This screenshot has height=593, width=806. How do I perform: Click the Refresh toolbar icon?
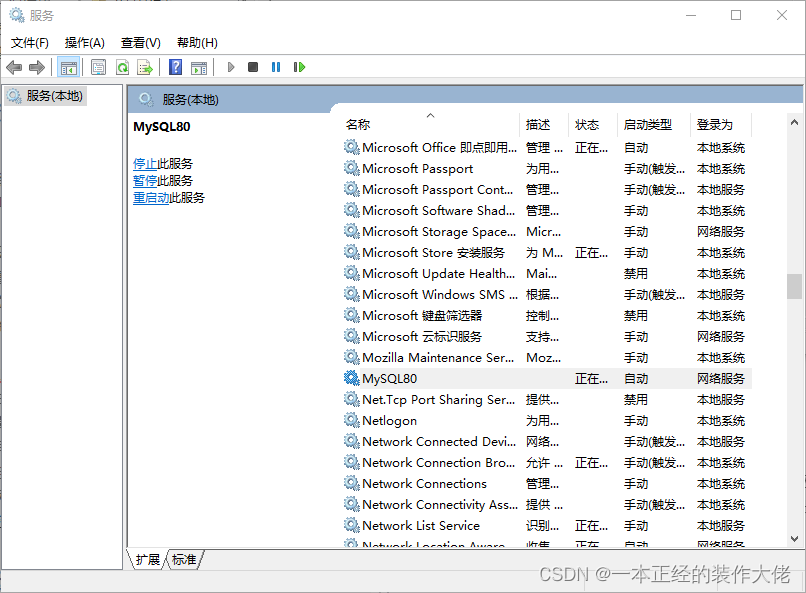(x=122, y=67)
